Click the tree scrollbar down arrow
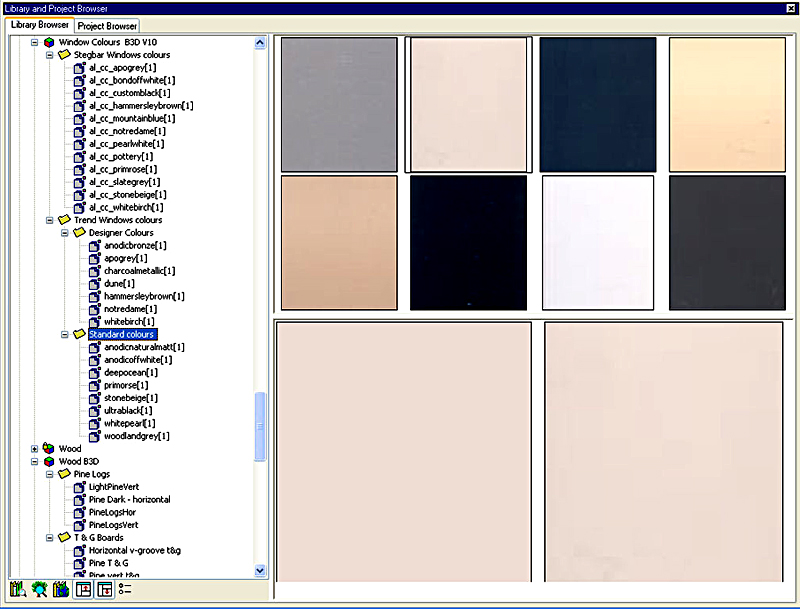 261,570
